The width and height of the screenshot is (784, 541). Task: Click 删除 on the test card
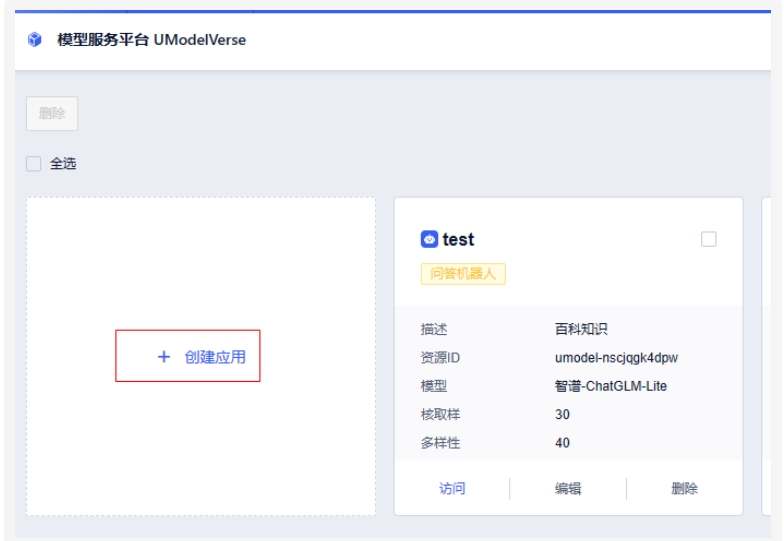684,488
